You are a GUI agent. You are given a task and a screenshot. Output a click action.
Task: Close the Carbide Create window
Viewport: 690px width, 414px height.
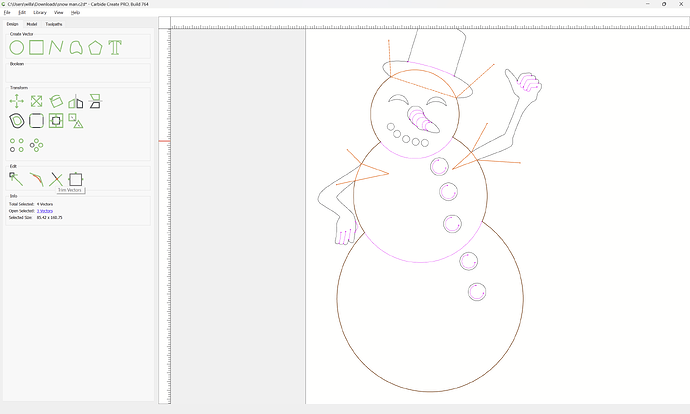(681, 4)
